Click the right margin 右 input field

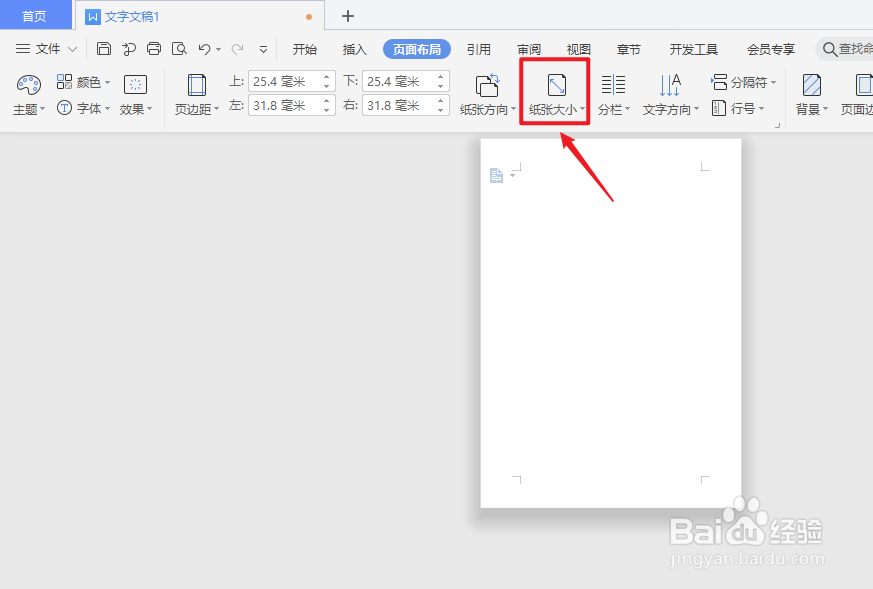tap(399, 105)
